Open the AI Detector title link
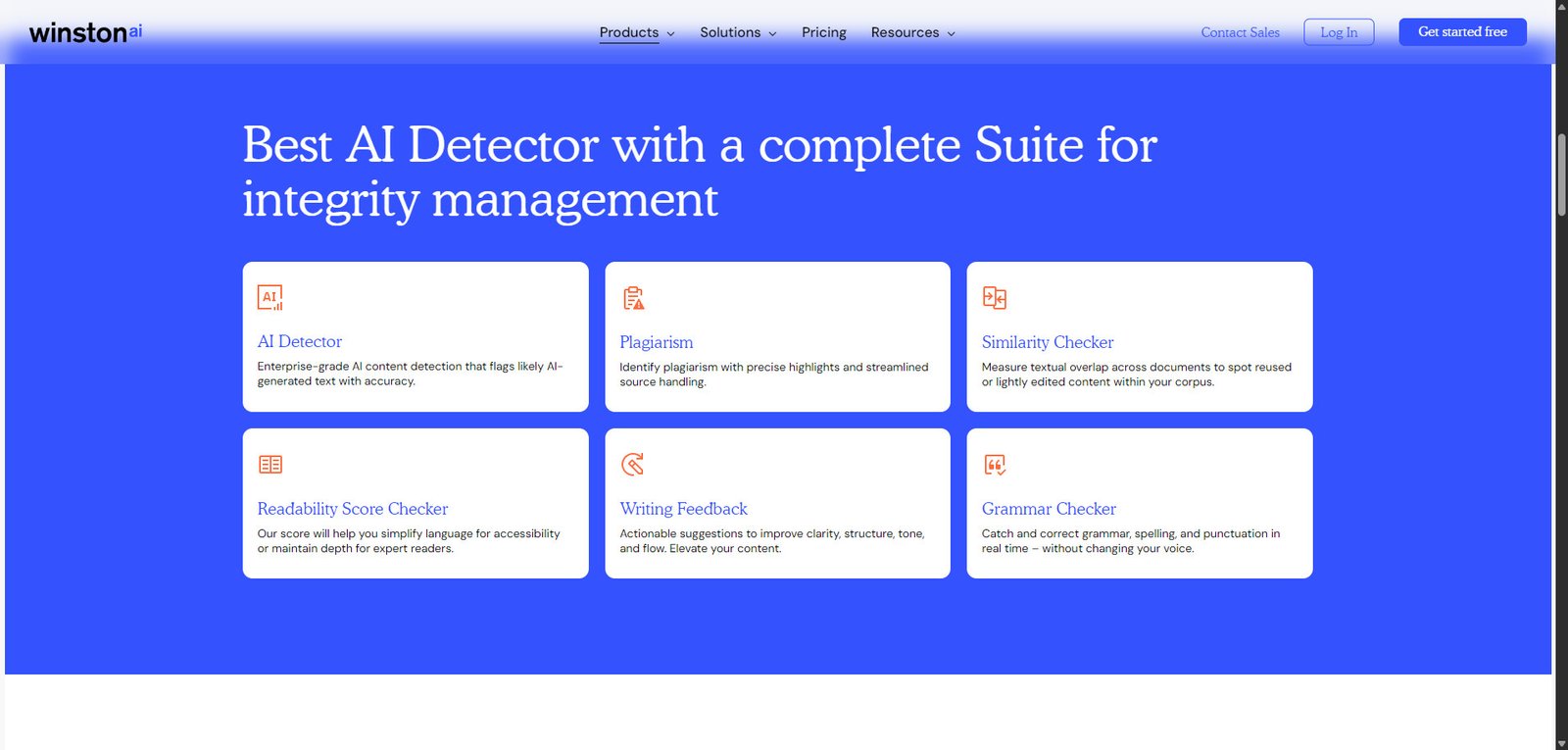 [x=300, y=341]
